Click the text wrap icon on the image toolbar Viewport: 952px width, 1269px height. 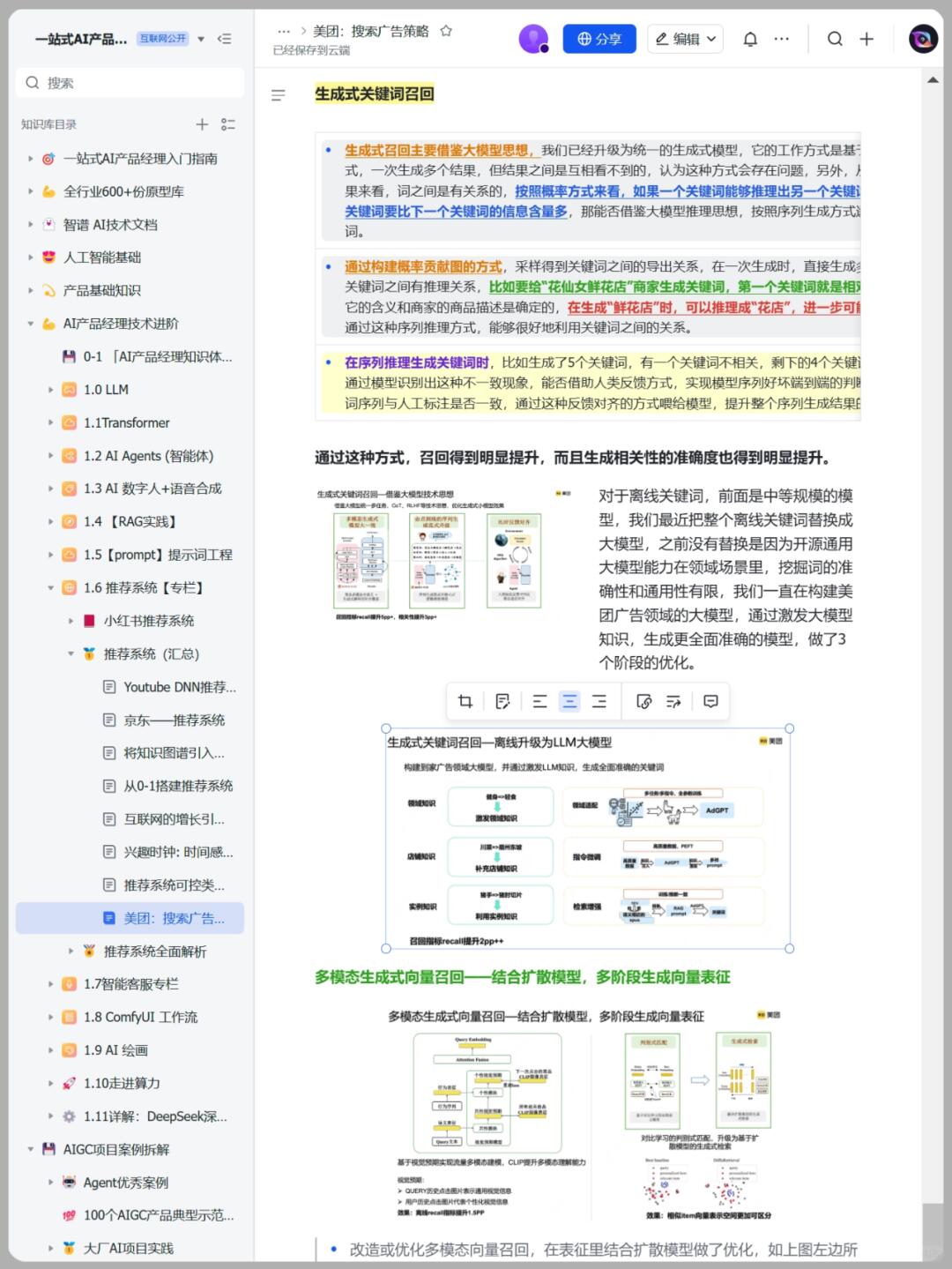click(673, 701)
